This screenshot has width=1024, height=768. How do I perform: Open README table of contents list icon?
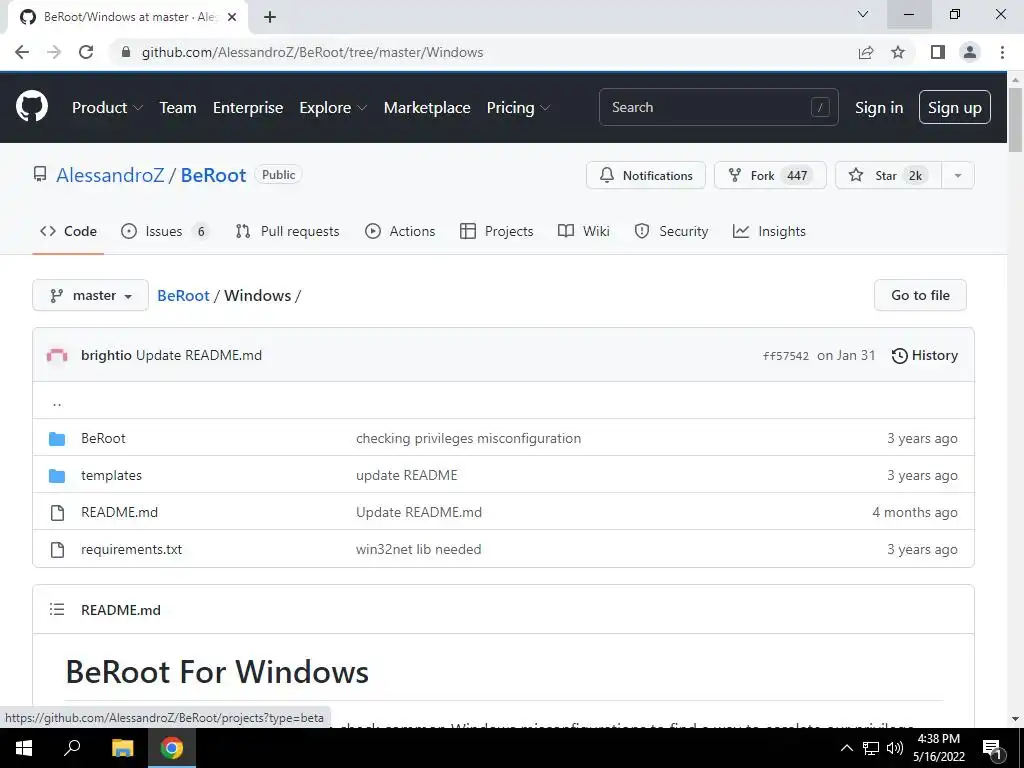(x=57, y=609)
